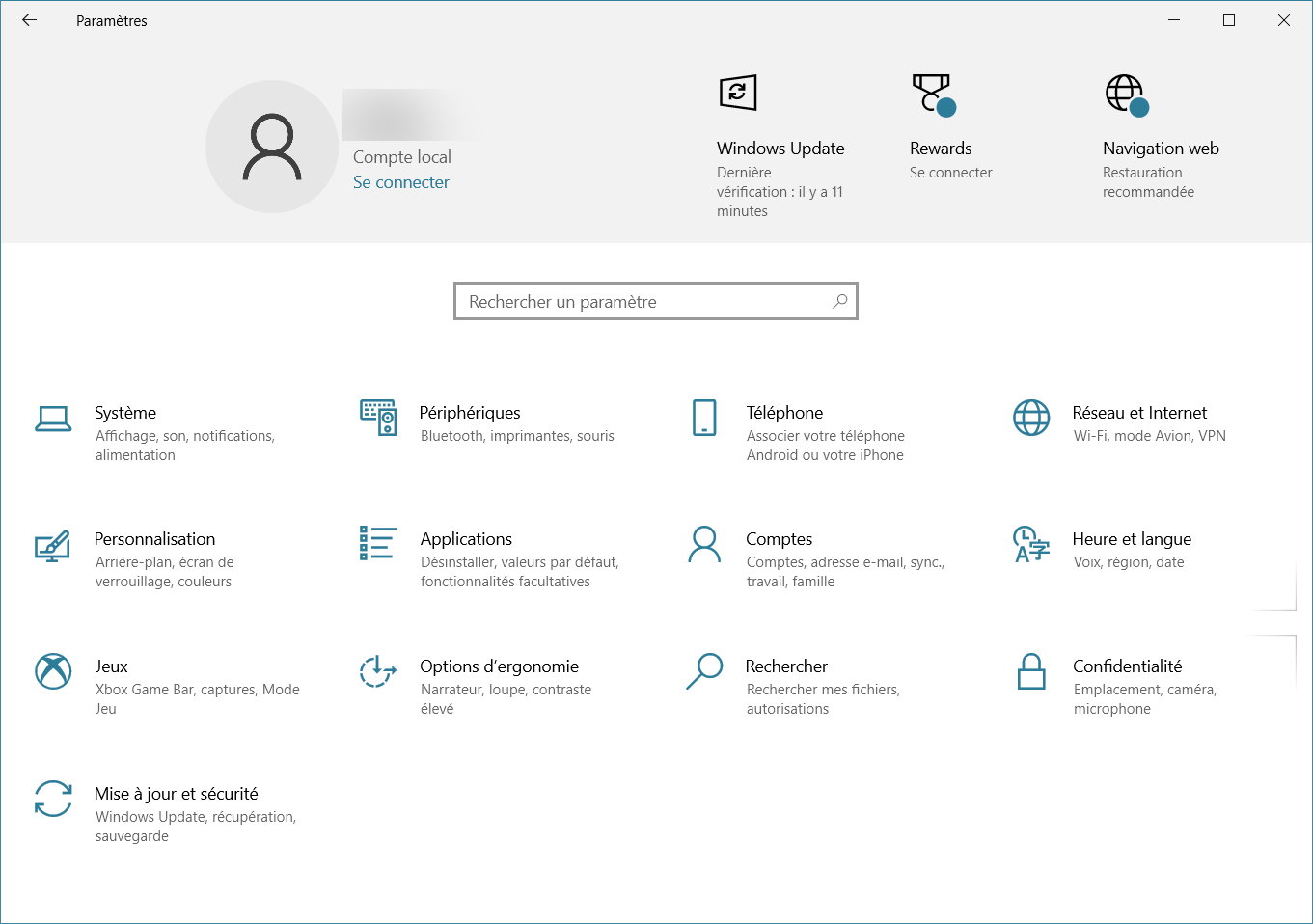Click the Compte local label

pyautogui.click(x=401, y=157)
